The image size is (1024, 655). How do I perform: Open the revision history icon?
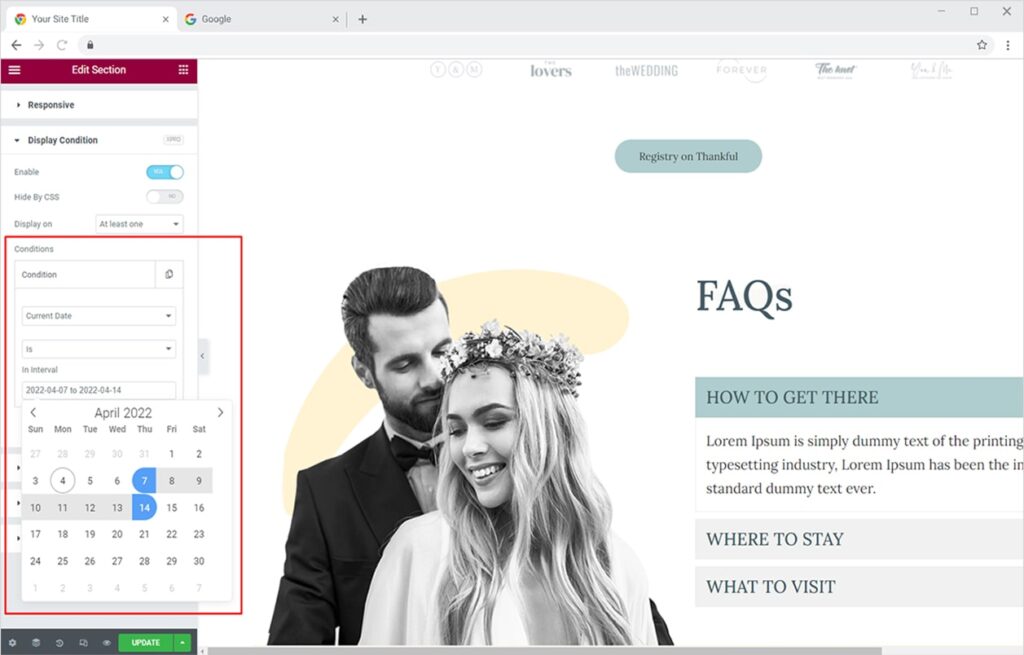click(60, 643)
